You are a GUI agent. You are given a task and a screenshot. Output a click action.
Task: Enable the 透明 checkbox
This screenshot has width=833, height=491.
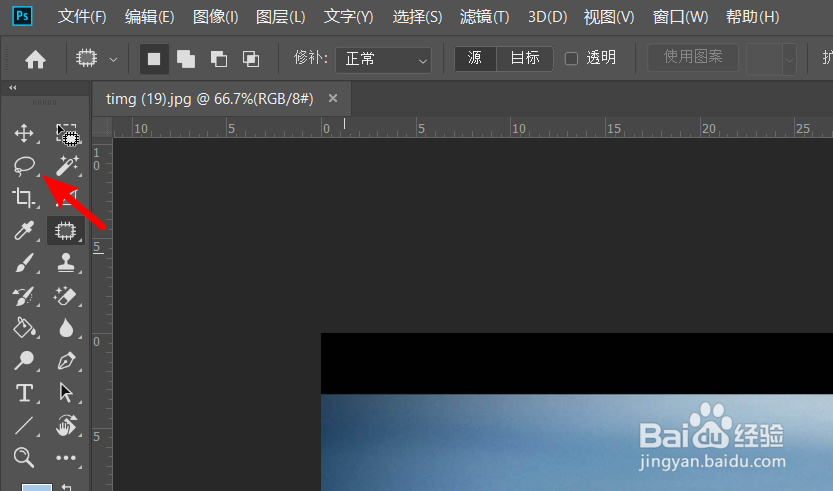[571, 58]
